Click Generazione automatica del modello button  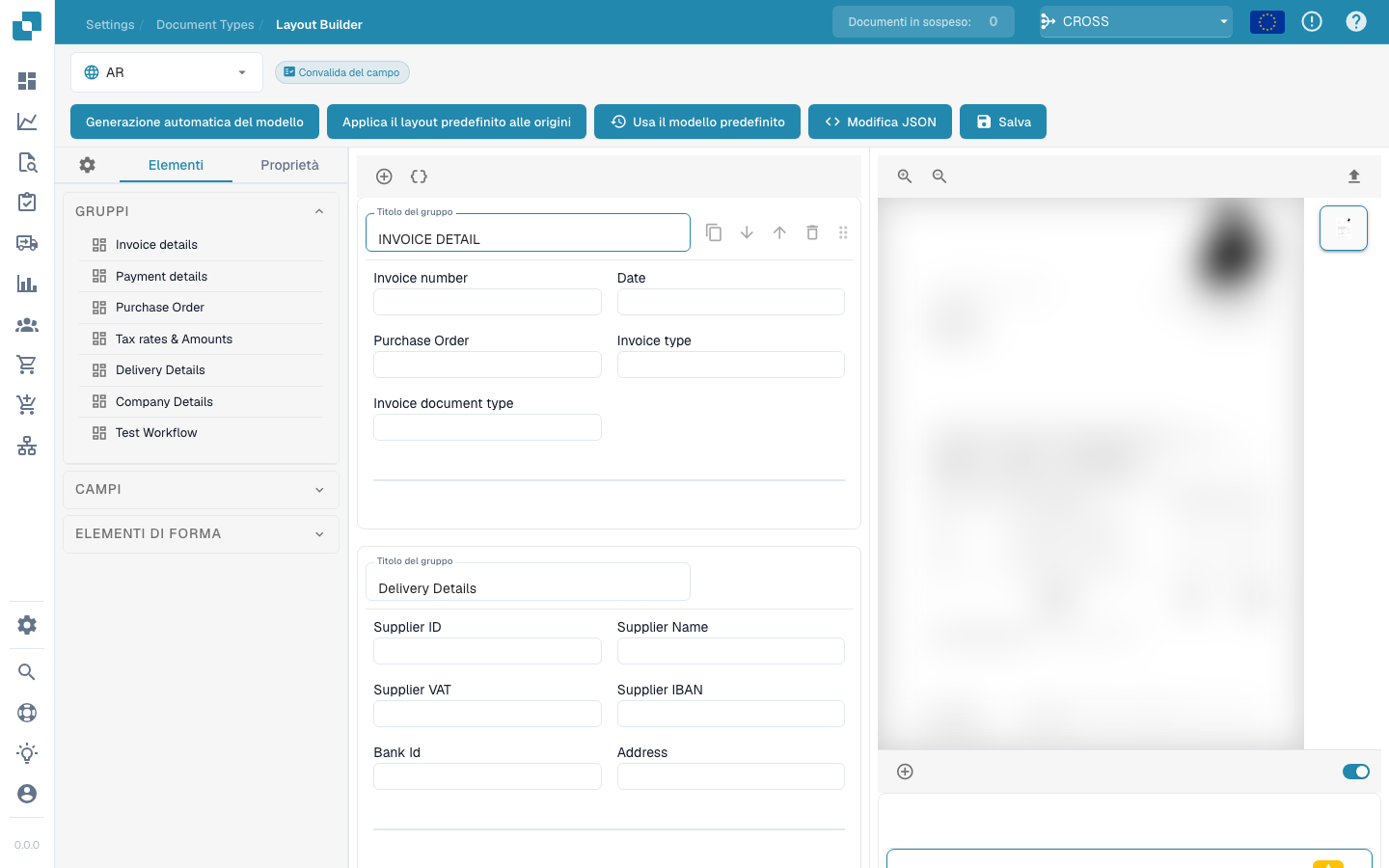coord(195,122)
